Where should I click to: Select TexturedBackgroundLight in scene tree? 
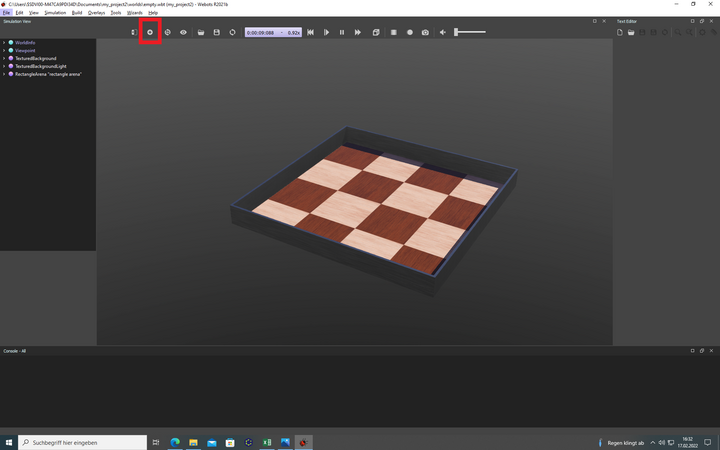(x=40, y=66)
